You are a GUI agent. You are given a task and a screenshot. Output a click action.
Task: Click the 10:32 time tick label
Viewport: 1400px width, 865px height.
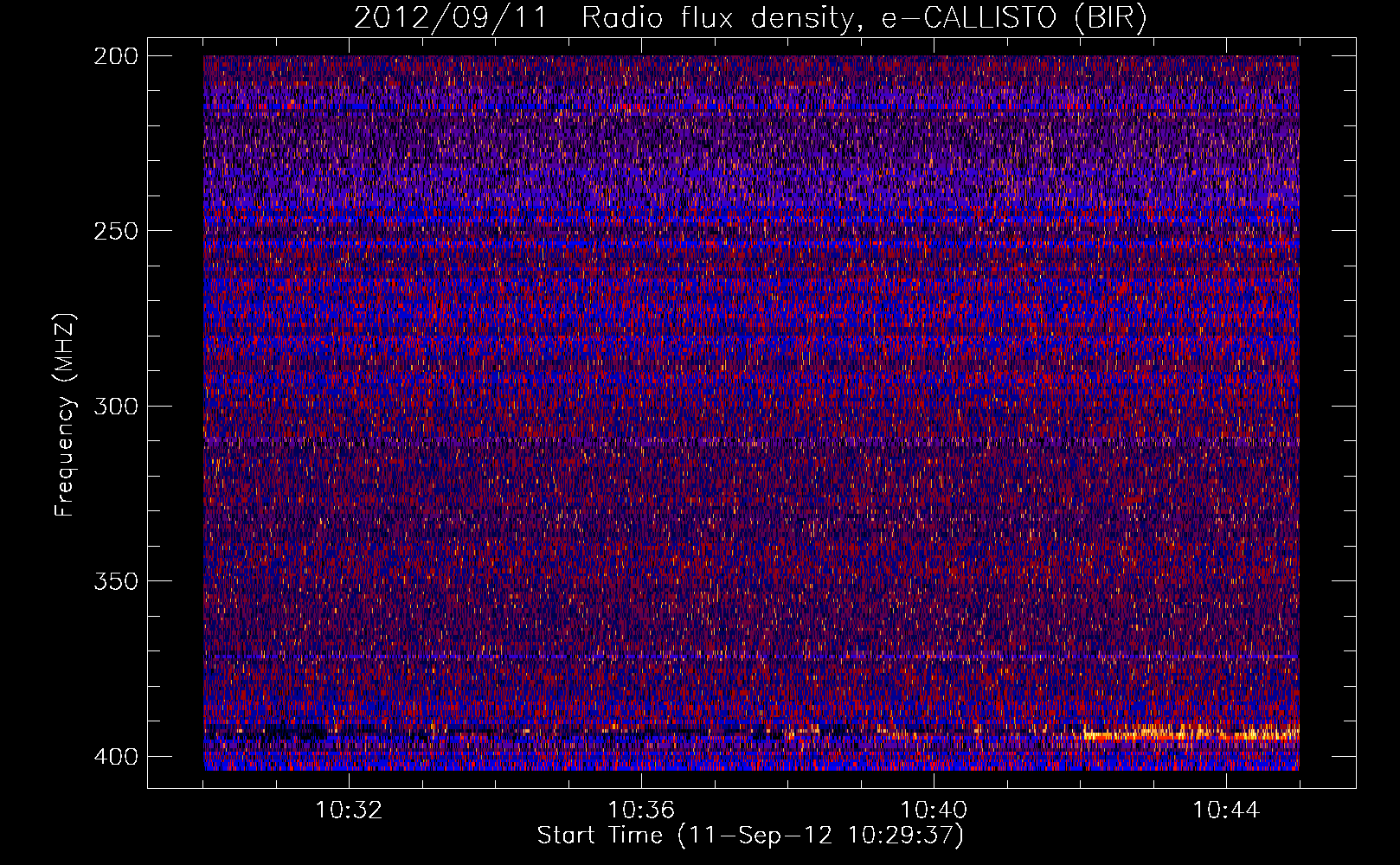coord(349,811)
